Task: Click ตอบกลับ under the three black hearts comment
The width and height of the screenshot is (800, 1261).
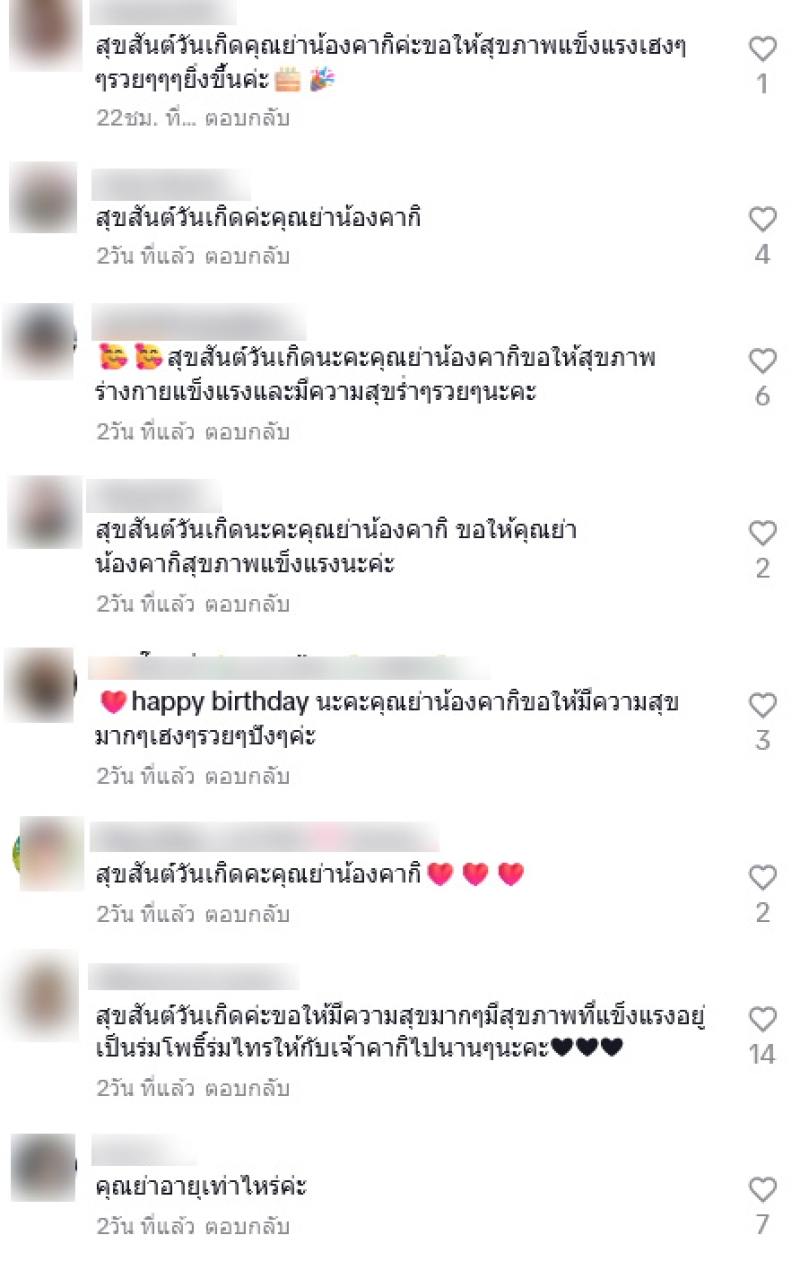Action: [x=247, y=1088]
